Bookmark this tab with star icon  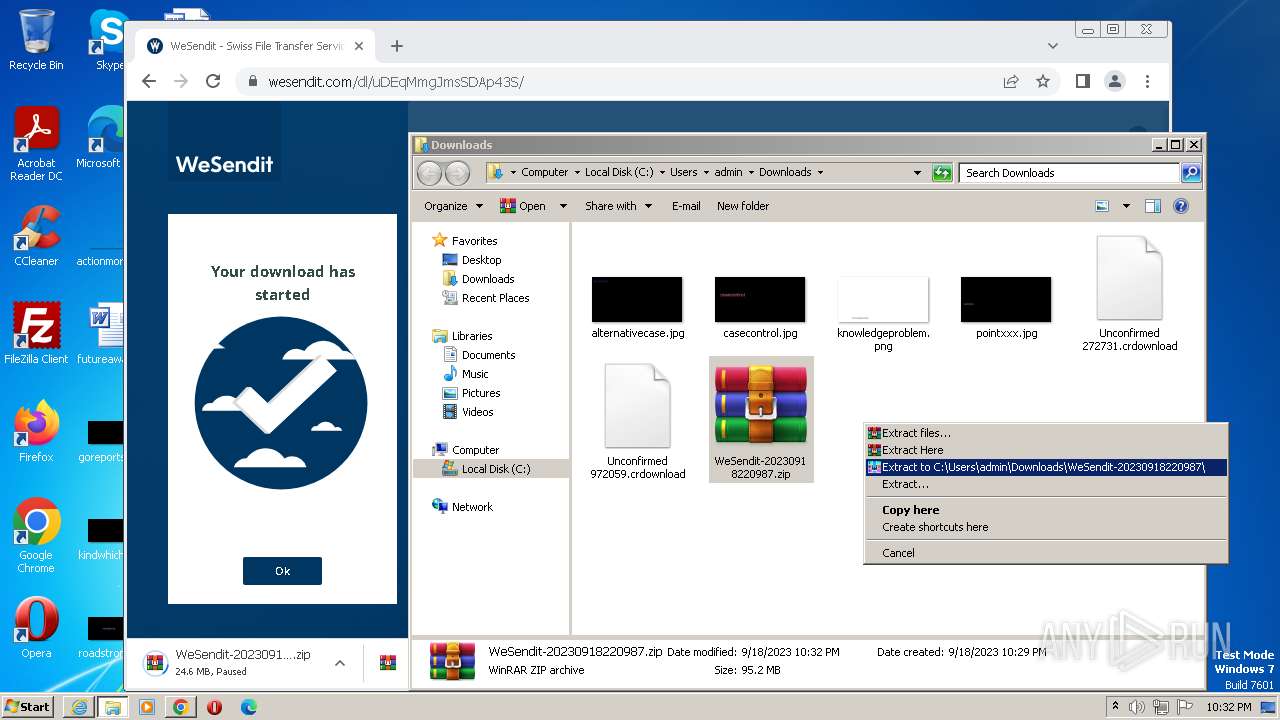click(1043, 82)
